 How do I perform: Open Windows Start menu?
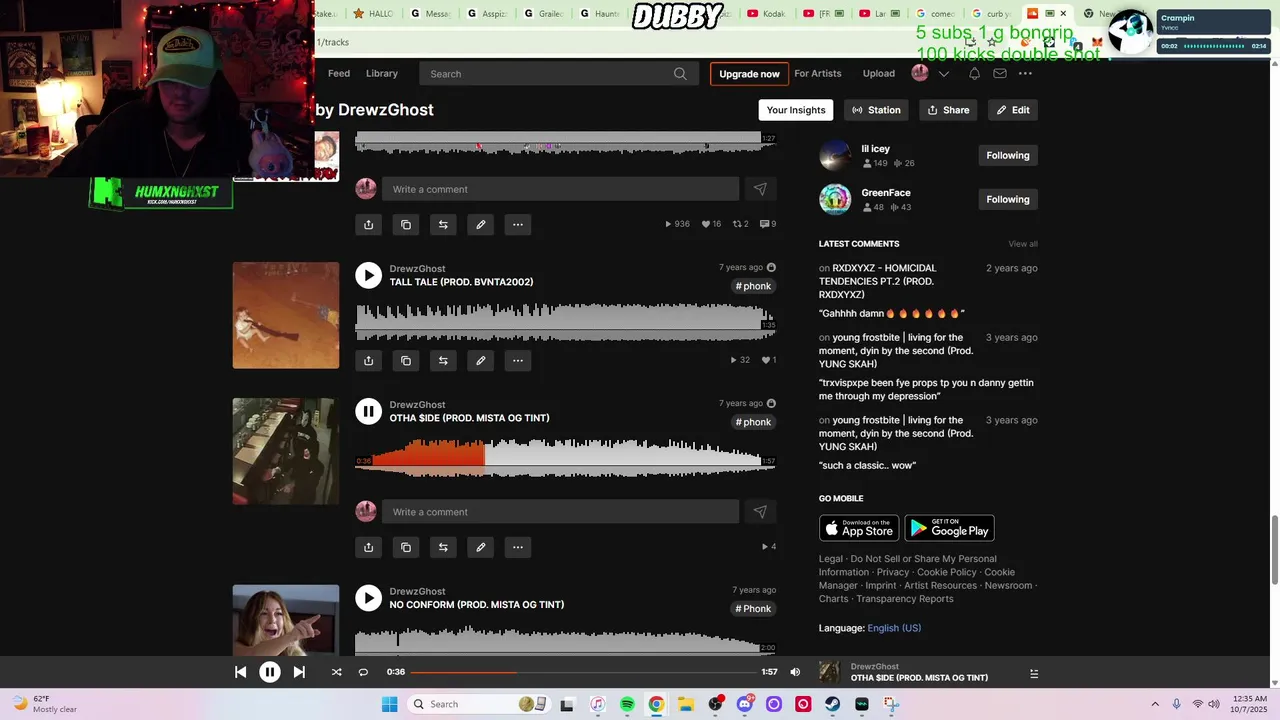click(390, 704)
